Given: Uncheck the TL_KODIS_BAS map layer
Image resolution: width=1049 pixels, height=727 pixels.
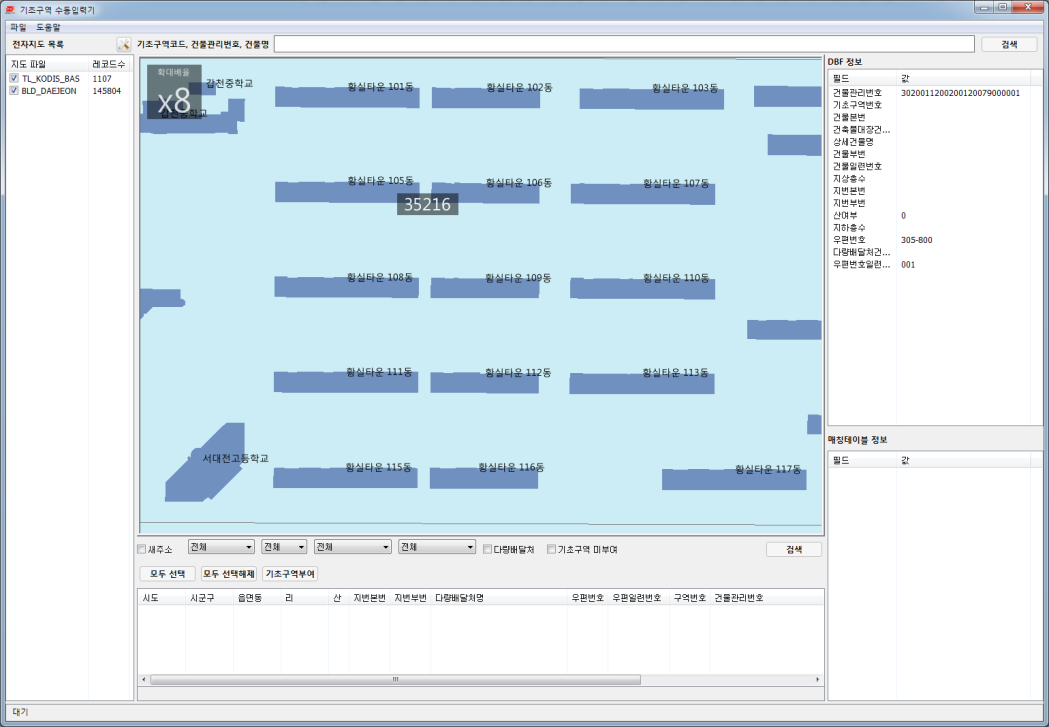Looking at the screenshot, I should [x=14, y=78].
